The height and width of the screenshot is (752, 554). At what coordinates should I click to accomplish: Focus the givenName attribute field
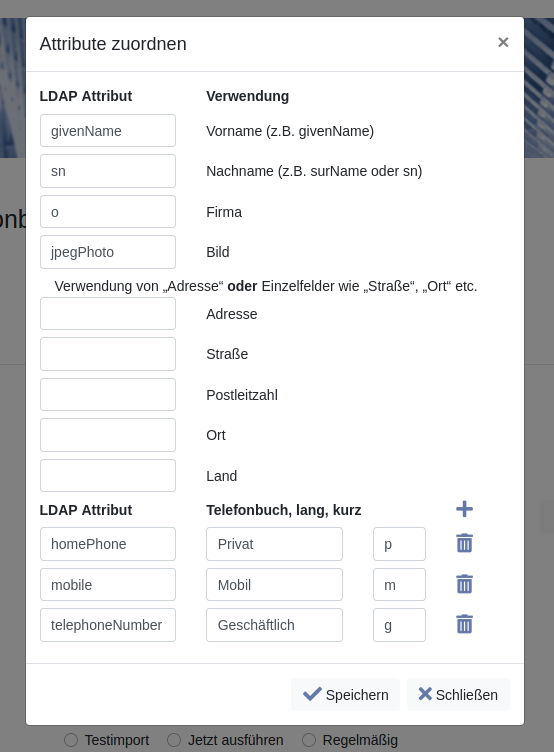pyautogui.click(x=108, y=131)
